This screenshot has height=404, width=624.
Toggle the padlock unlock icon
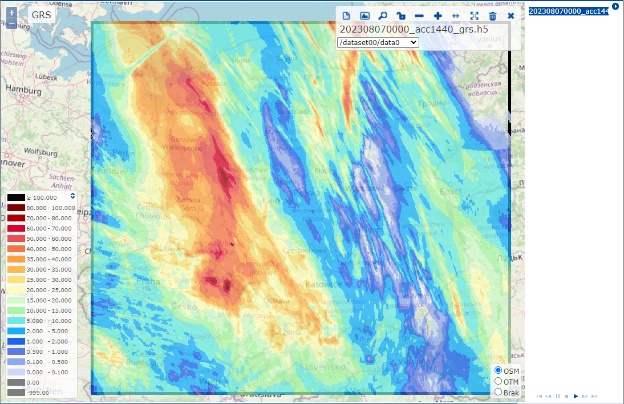[401, 16]
